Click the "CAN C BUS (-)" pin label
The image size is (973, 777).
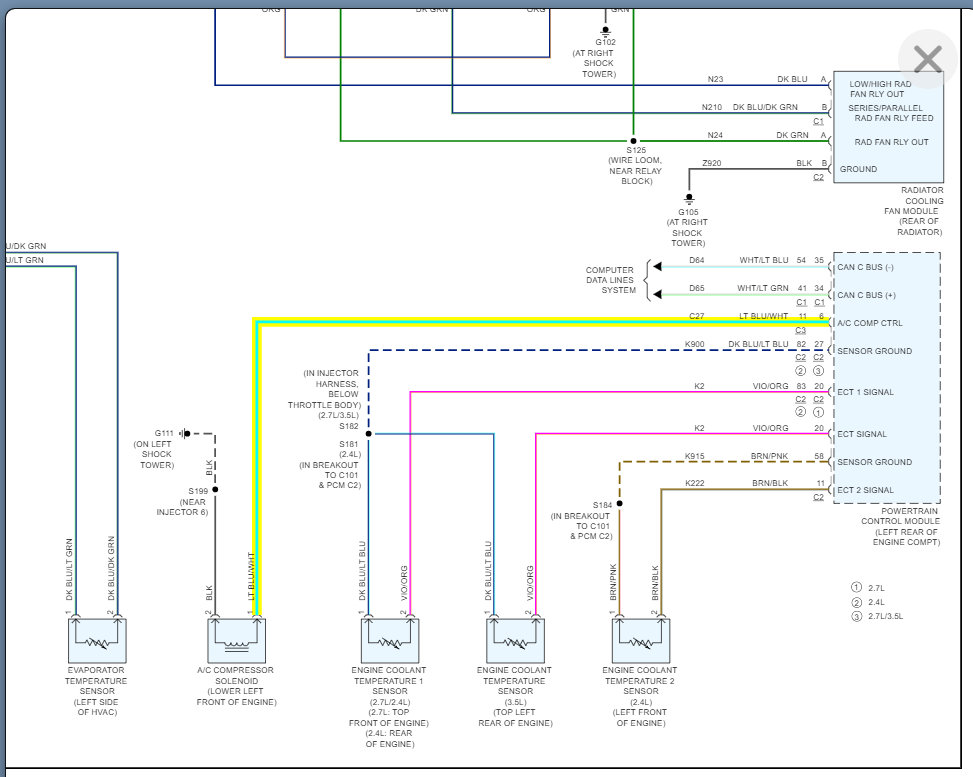tap(866, 267)
